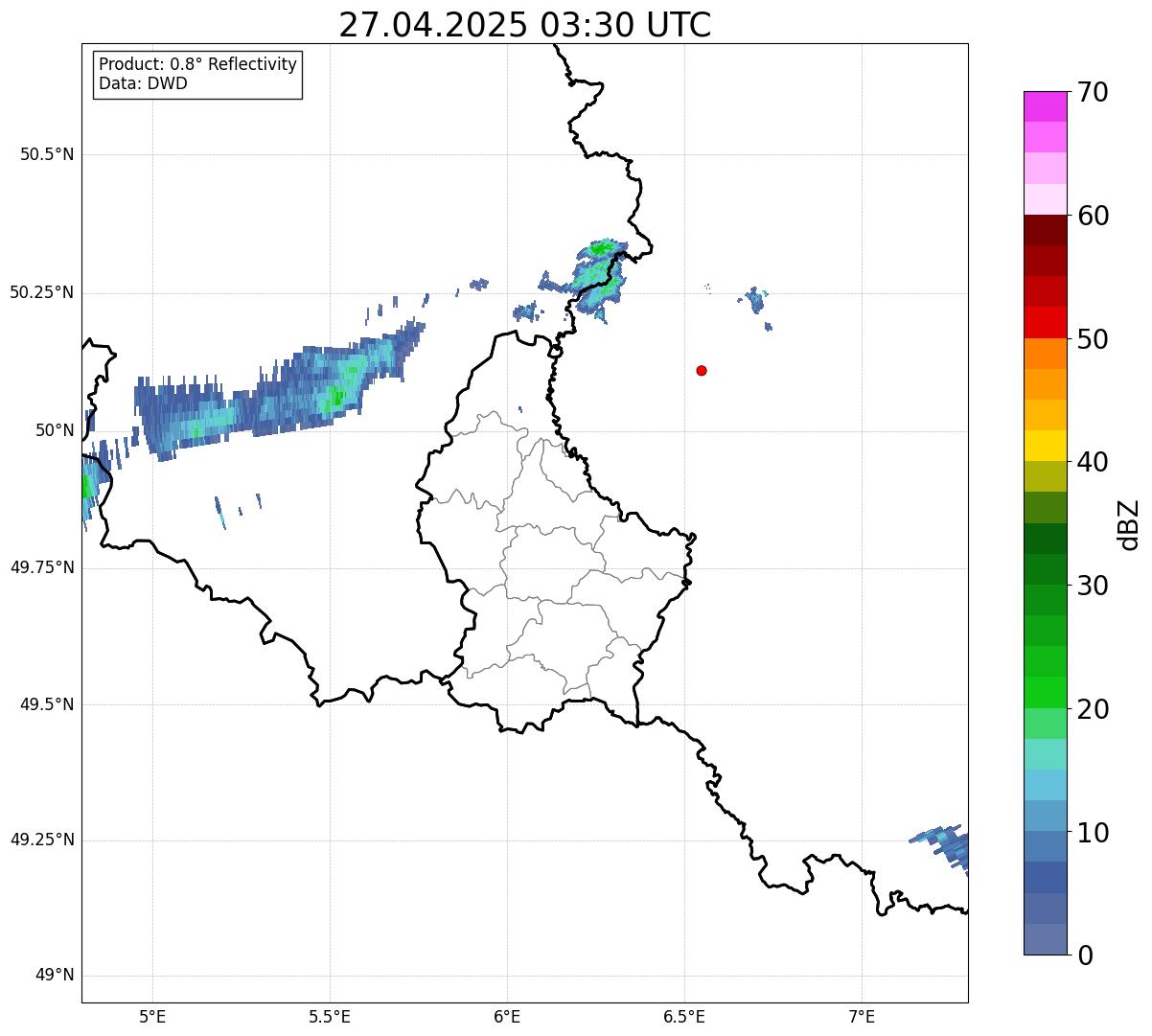Click the "50°N" latitude label
This screenshot has height=1036, width=1152.
click(55, 430)
